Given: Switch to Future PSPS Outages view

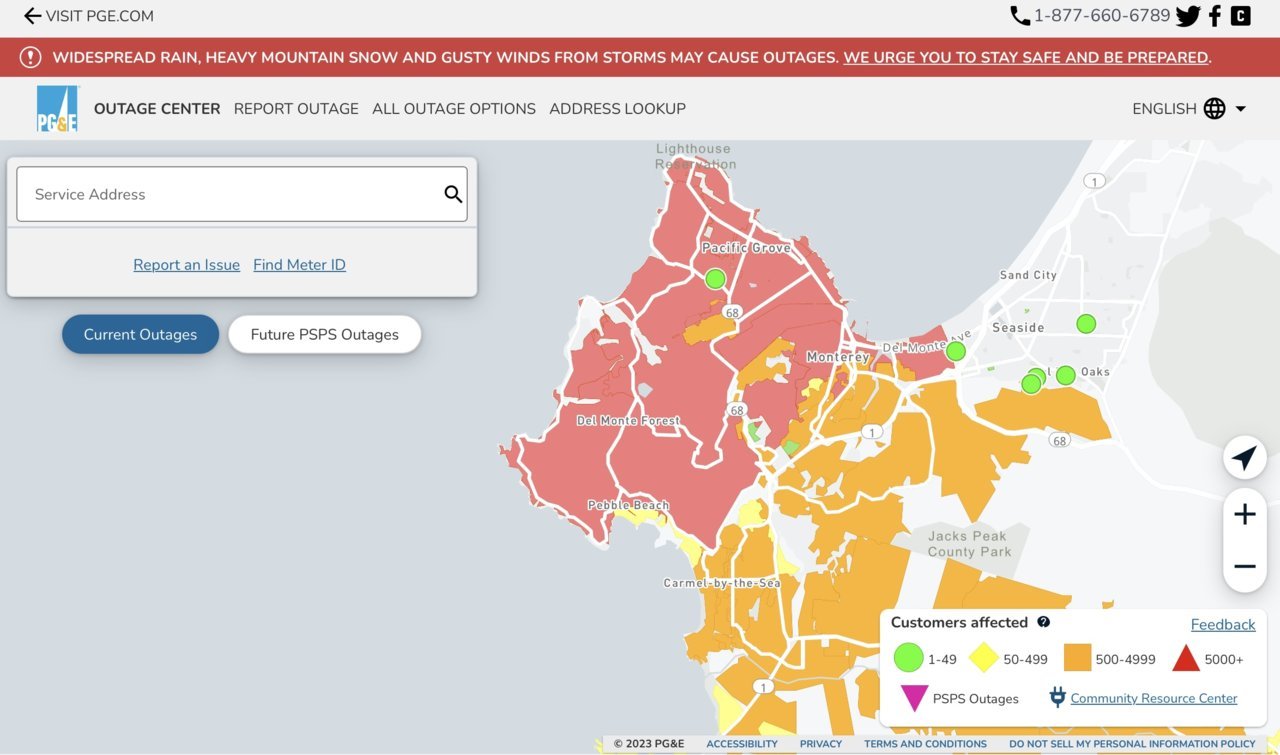Looking at the screenshot, I should tap(324, 334).
